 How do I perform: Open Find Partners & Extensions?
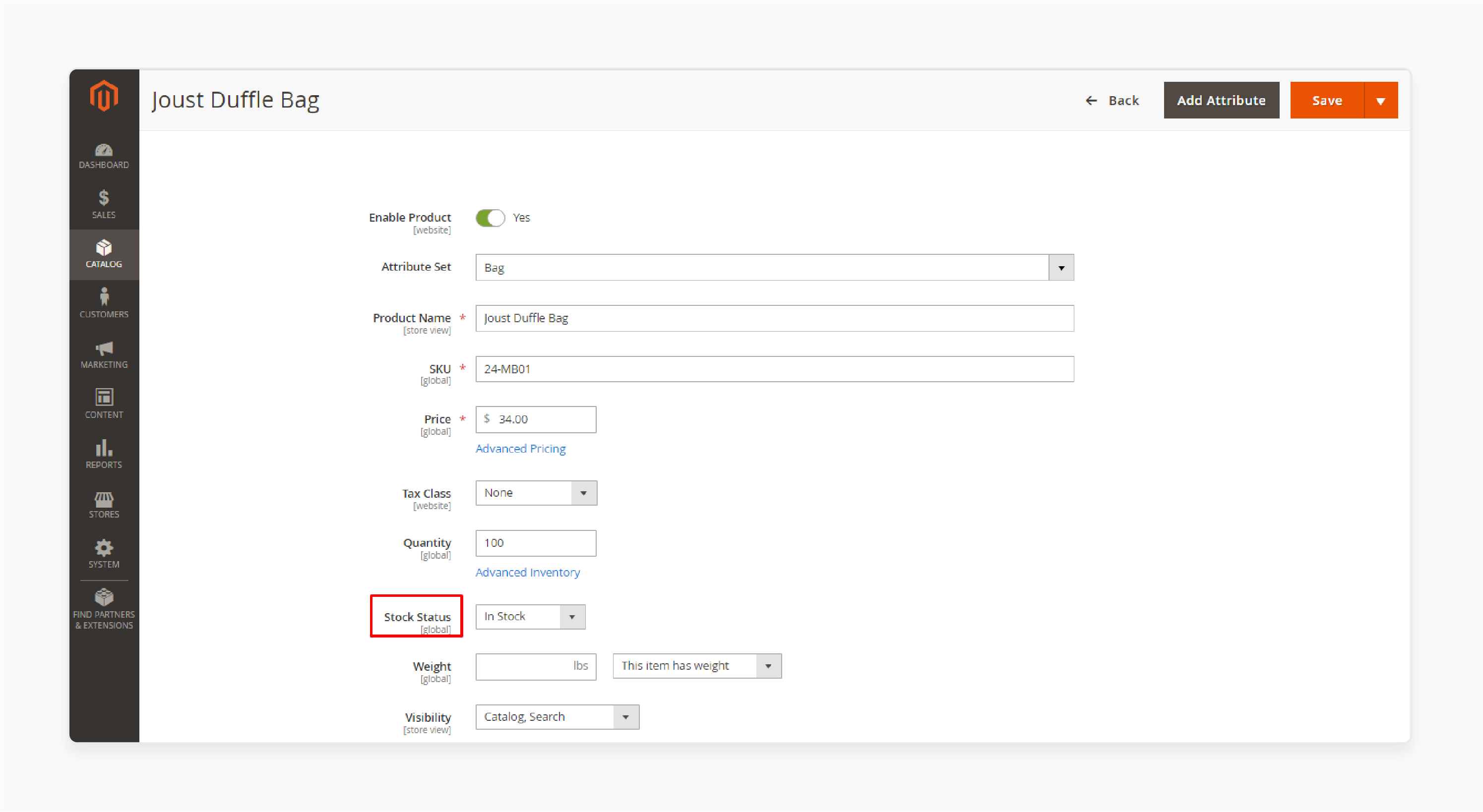(x=104, y=609)
